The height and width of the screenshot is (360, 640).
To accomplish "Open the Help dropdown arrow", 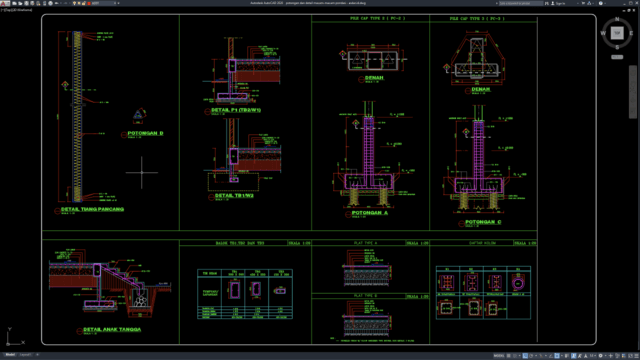I will [x=605, y=3].
